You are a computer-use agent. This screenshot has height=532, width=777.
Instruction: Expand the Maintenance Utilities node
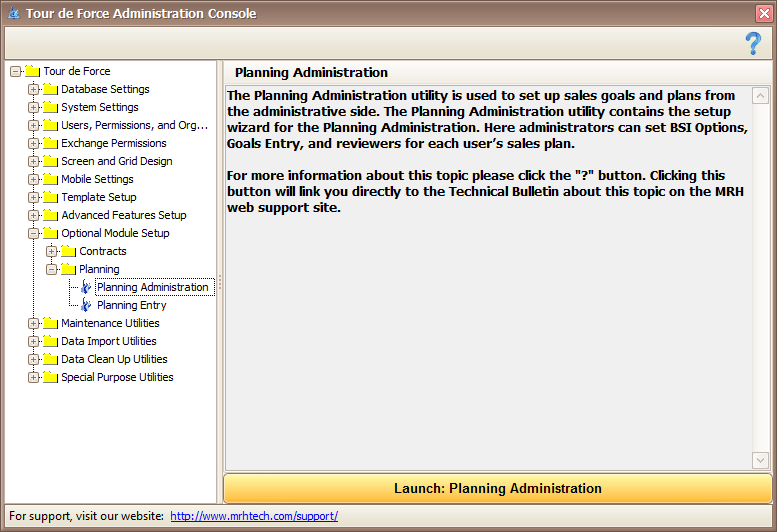pos(33,323)
